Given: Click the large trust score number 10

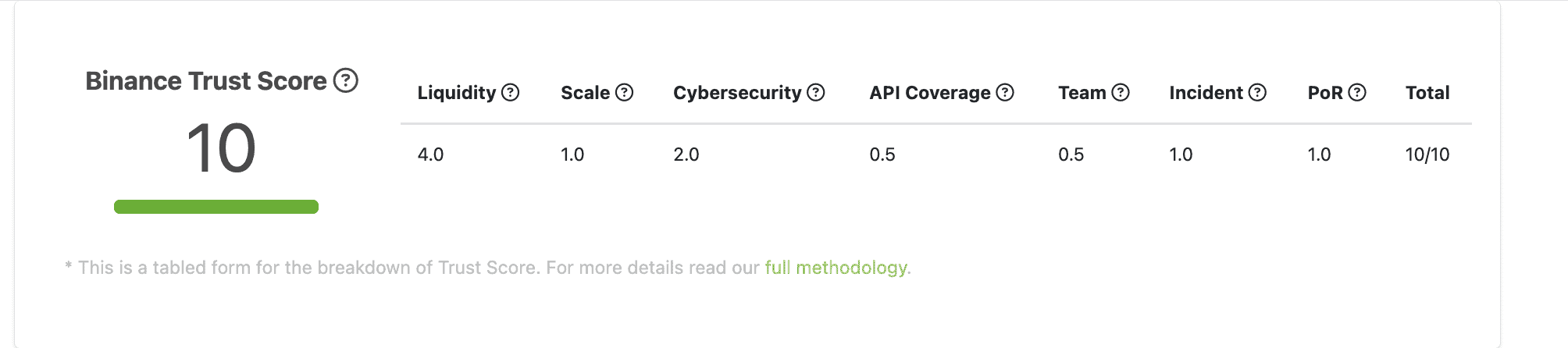Looking at the screenshot, I should [221, 148].
